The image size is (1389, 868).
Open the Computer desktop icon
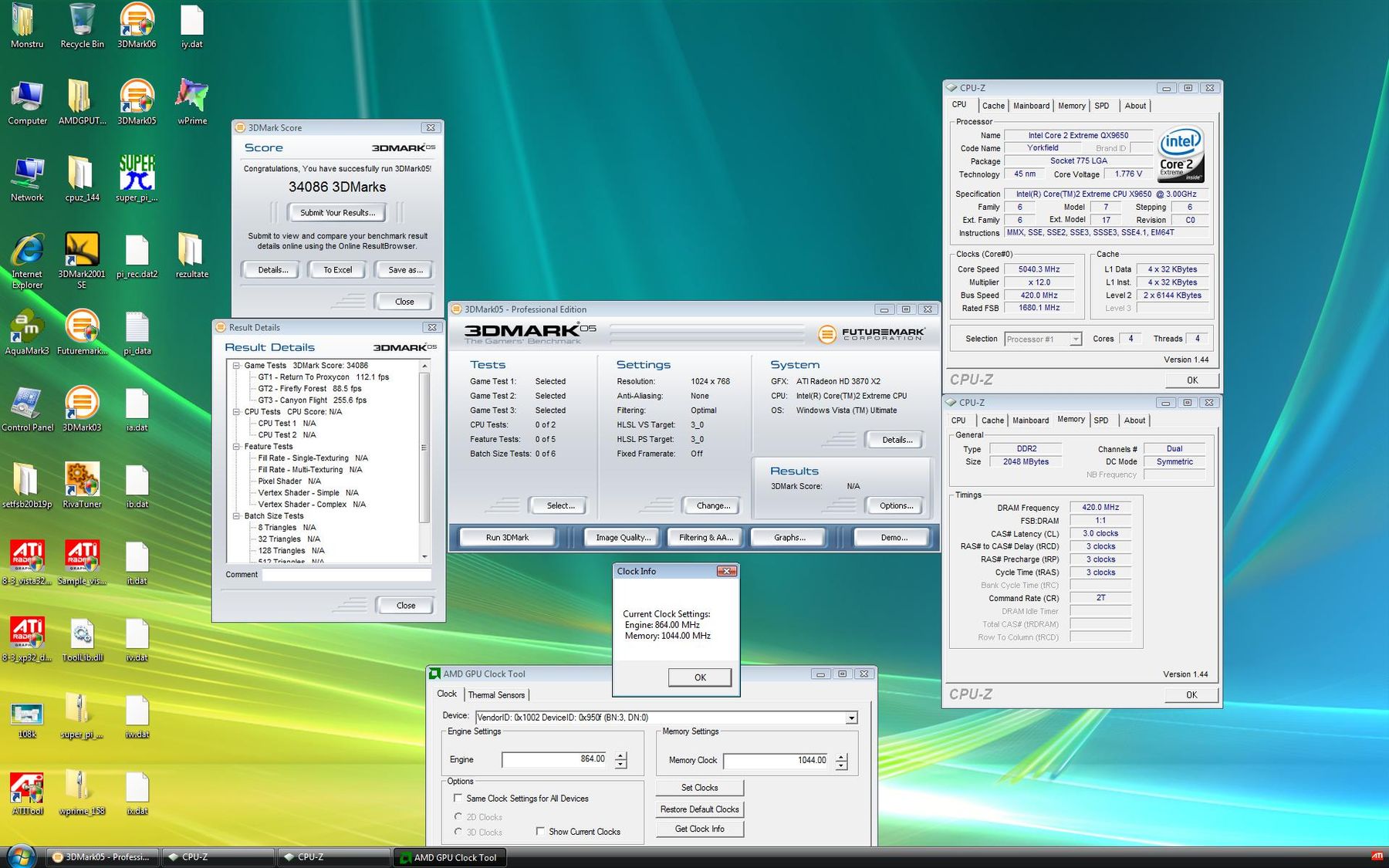(27, 102)
